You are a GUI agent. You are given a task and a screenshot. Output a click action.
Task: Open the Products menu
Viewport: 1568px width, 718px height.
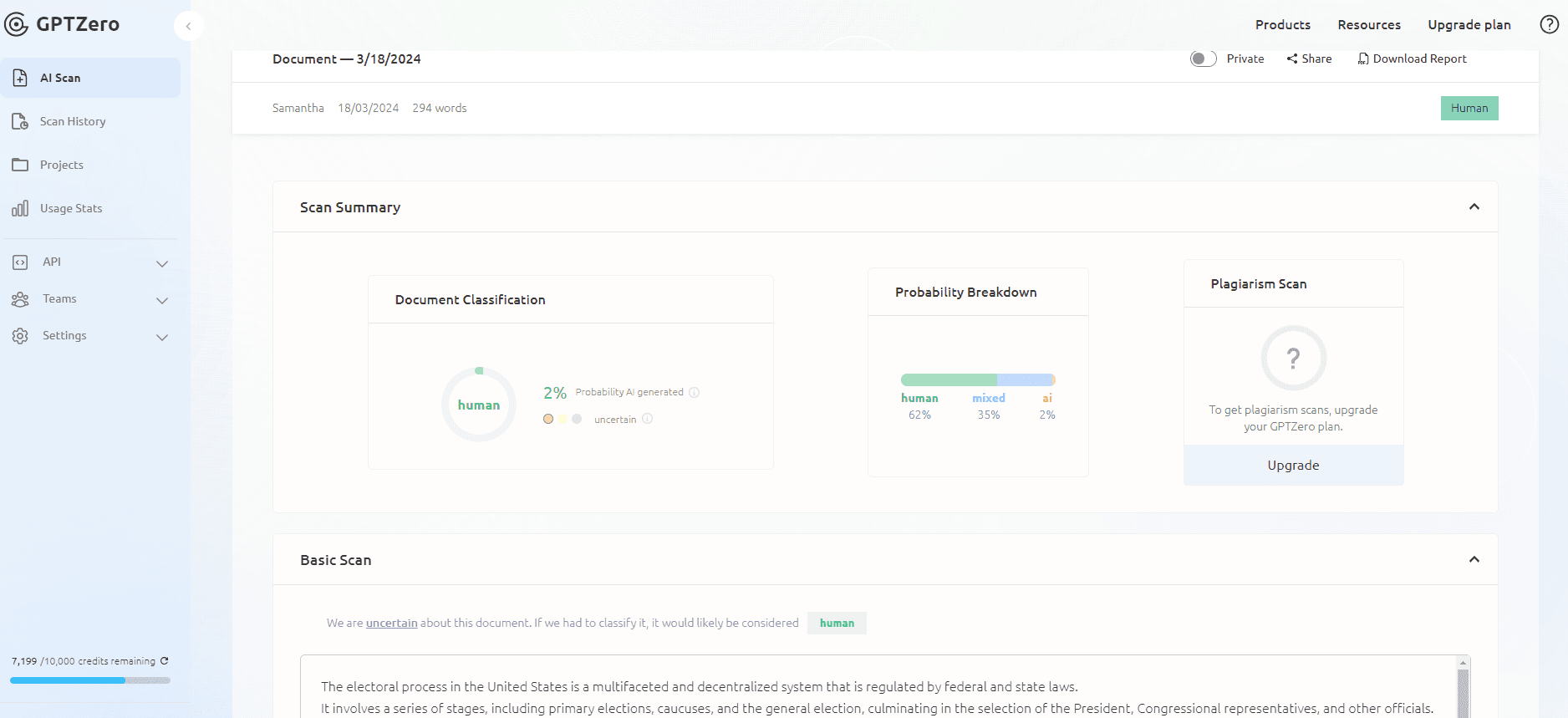pyautogui.click(x=1282, y=25)
